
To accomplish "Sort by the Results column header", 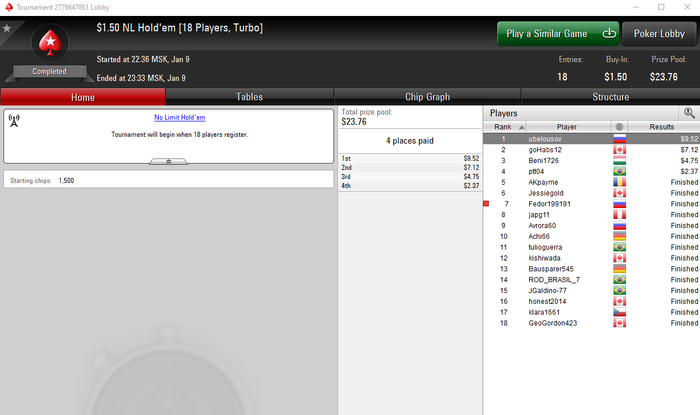I will click(664, 127).
